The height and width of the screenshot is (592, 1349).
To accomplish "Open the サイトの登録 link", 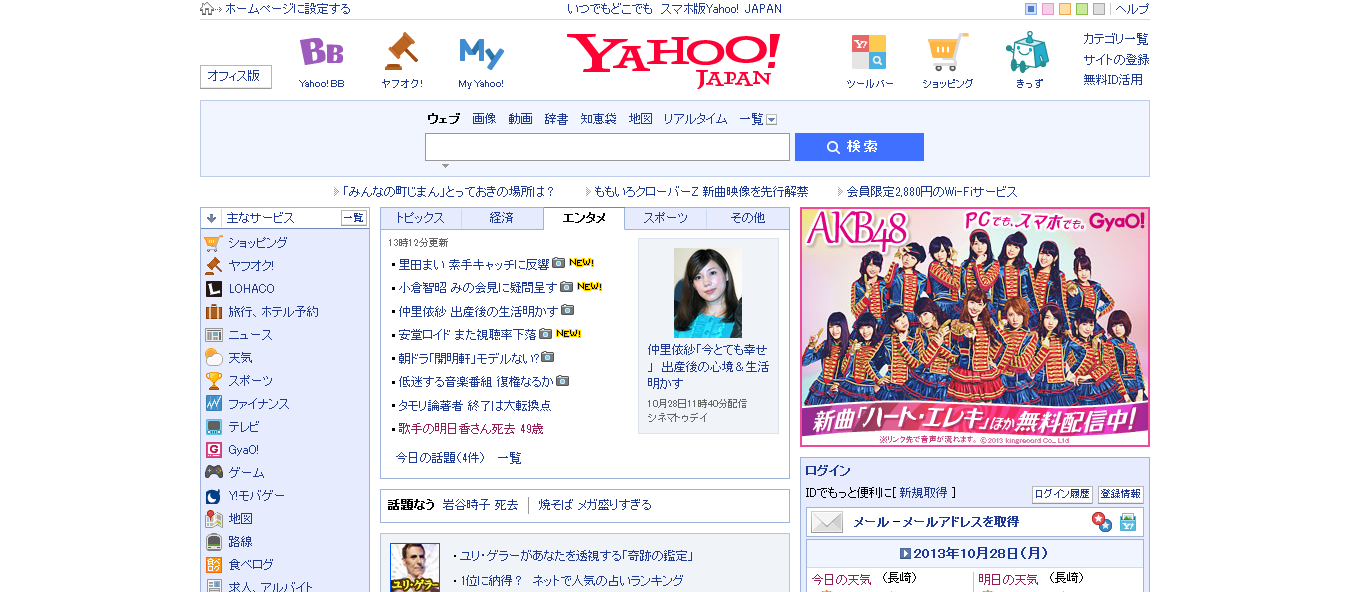I will (1116, 60).
